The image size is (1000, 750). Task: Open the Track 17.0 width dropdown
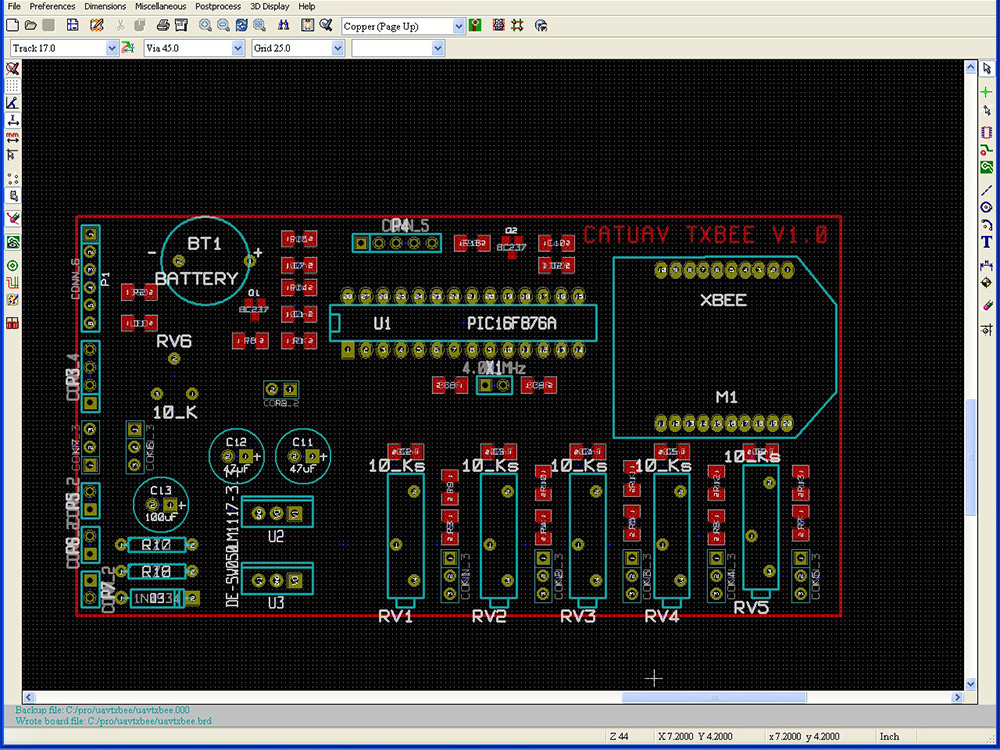click(x=112, y=48)
